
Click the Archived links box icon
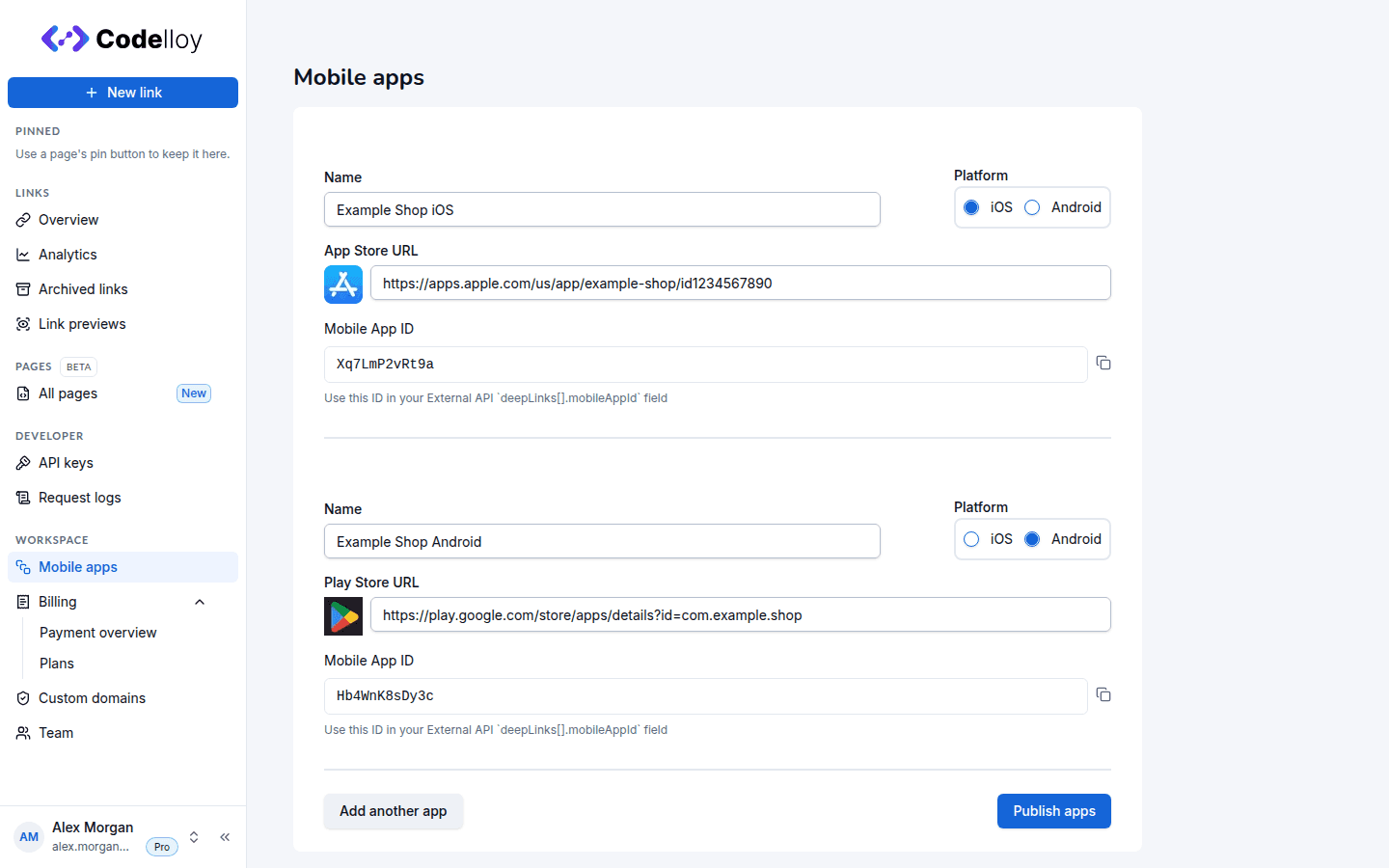click(23, 289)
